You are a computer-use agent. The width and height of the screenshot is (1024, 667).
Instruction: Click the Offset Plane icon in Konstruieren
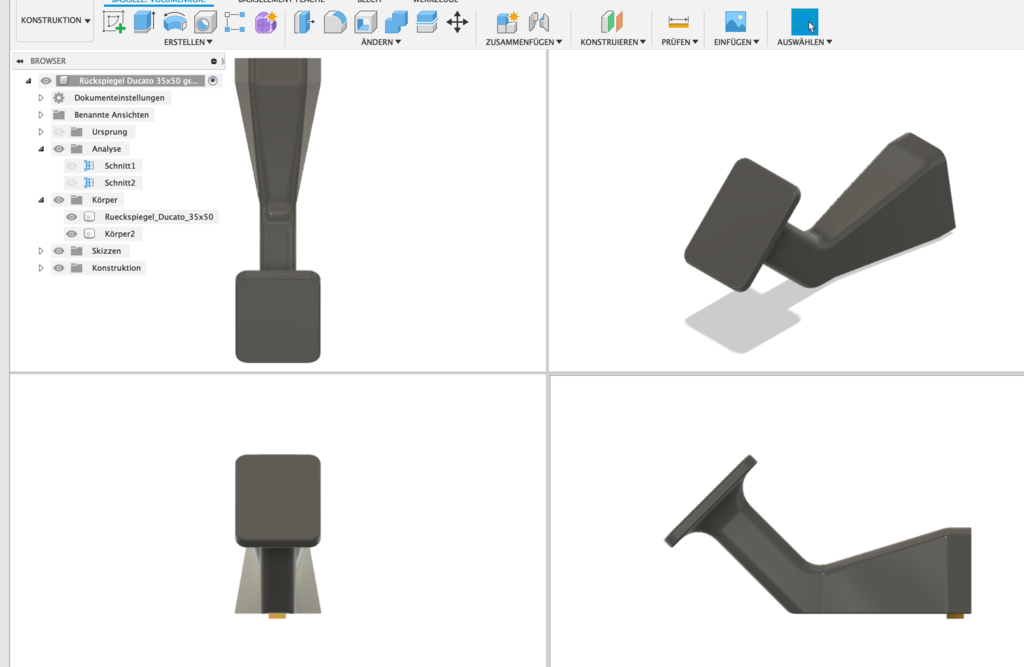[612, 22]
